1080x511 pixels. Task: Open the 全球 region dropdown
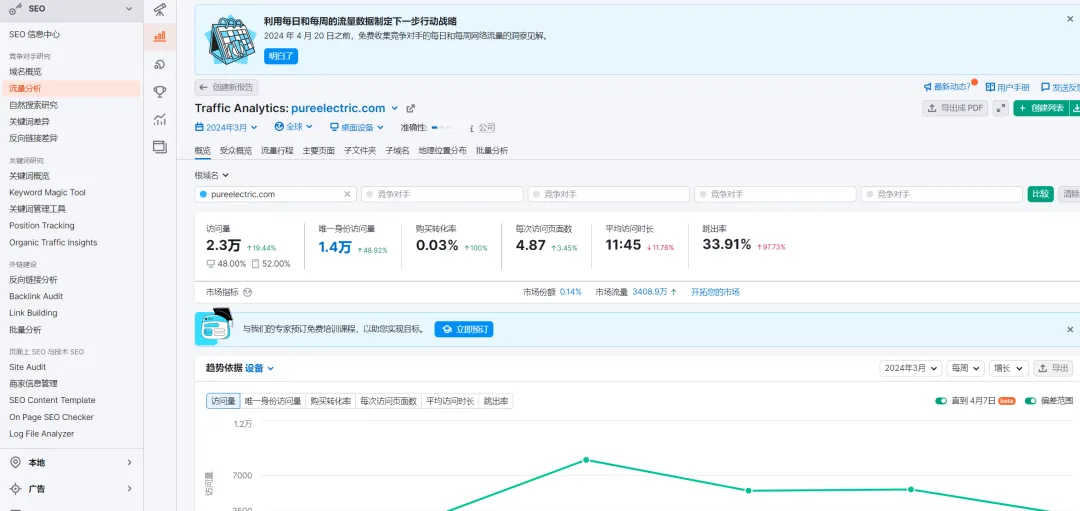click(293, 127)
